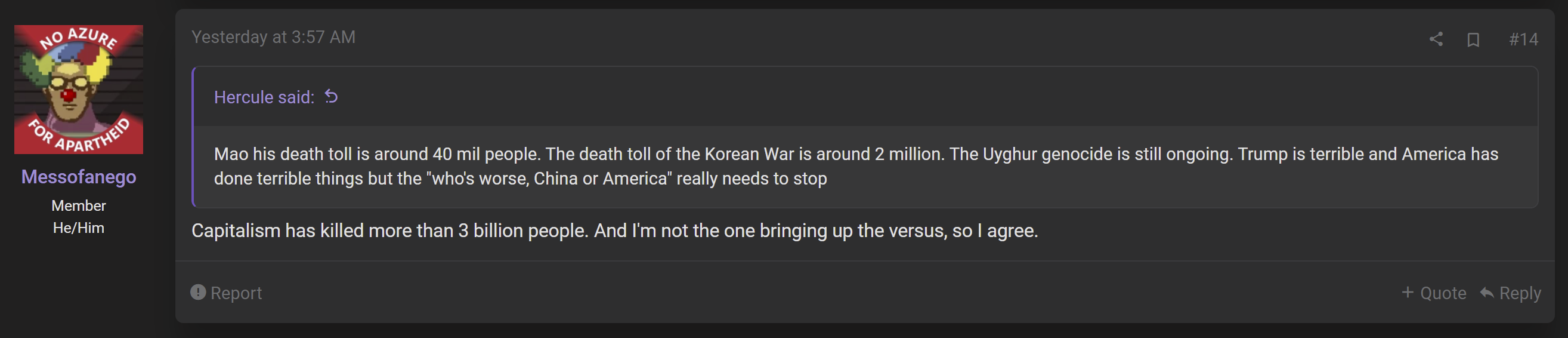Image resolution: width=1568 pixels, height=338 pixels.
Task: Click the plus icon next to Quote
Action: (1408, 293)
